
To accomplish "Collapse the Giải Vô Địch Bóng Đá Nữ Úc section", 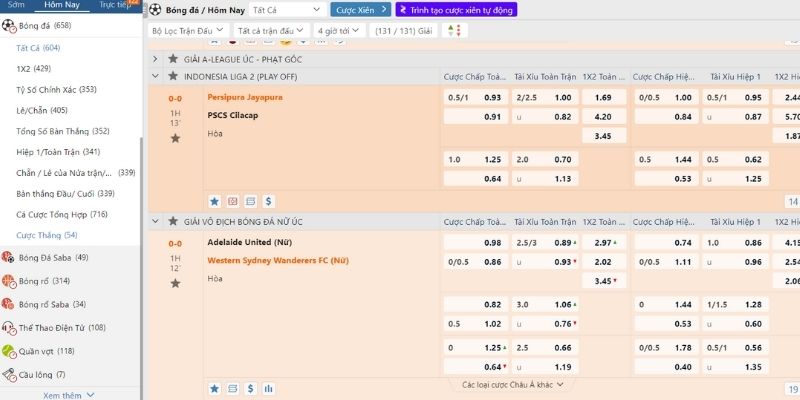I will click(x=155, y=221).
